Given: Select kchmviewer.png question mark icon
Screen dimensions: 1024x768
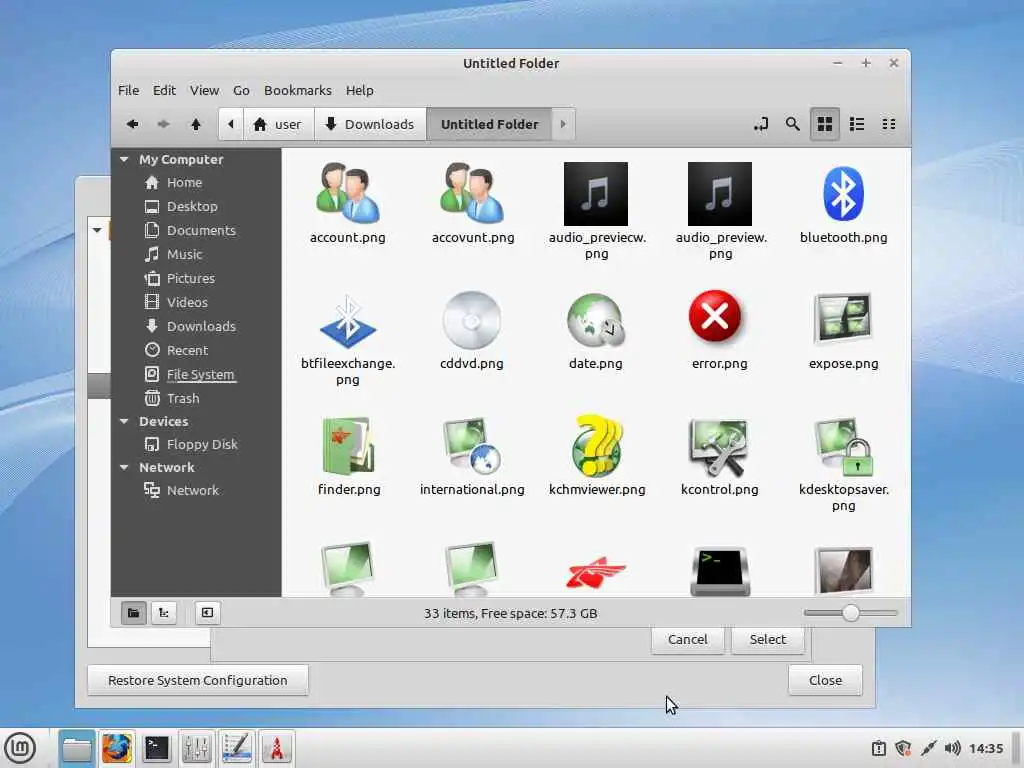Looking at the screenshot, I should (596, 446).
